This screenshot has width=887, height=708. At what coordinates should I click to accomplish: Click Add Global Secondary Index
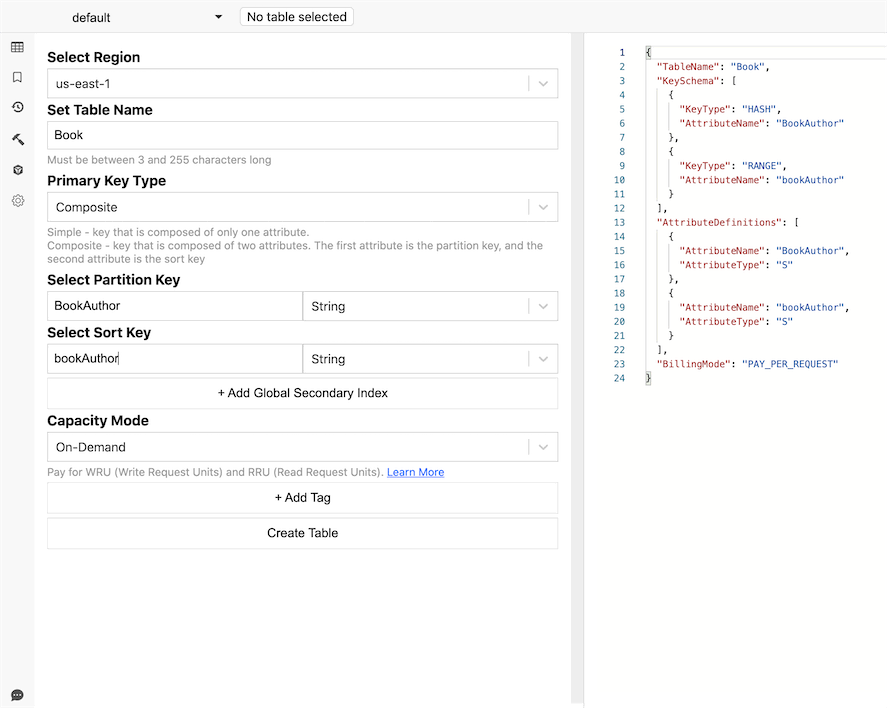pyautogui.click(x=302, y=393)
